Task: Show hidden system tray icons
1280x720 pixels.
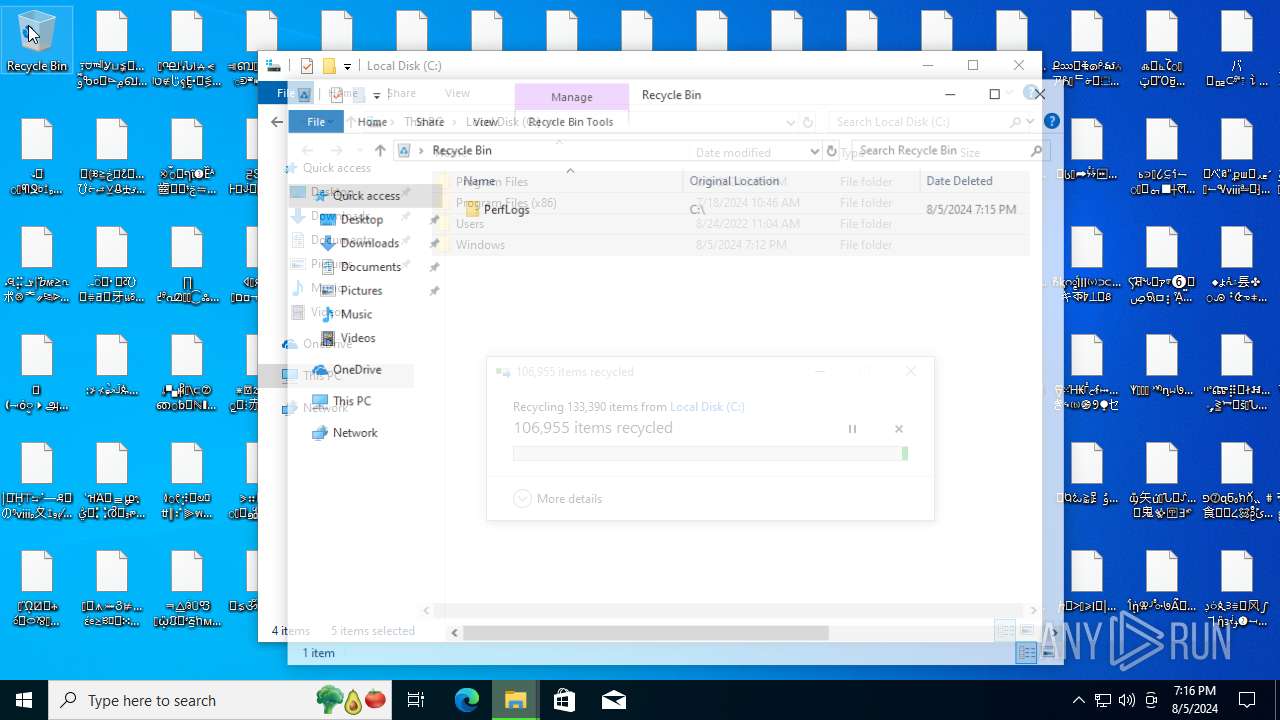Action: (1078, 700)
